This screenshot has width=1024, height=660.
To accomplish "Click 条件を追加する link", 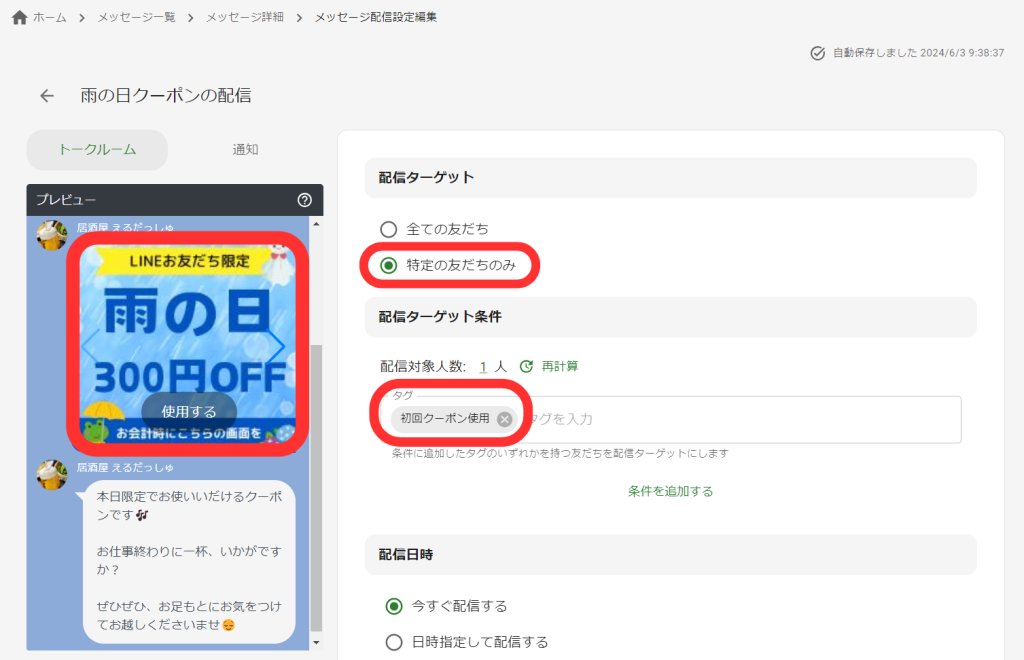I will [x=670, y=491].
